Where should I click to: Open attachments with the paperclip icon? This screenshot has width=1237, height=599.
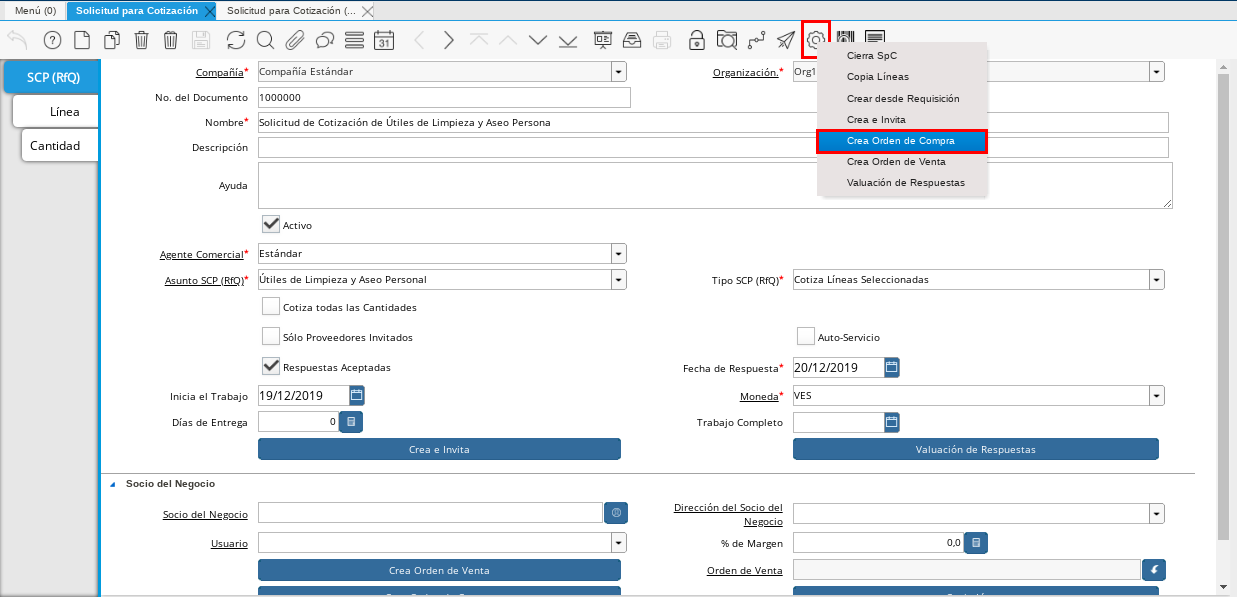point(295,40)
